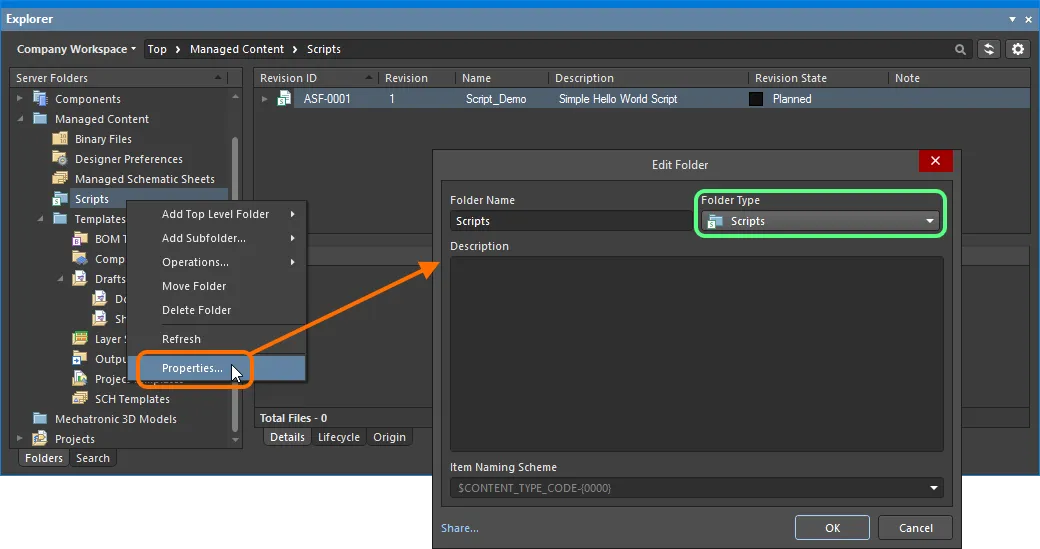This screenshot has width=1040, height=549.
Task: Click the Project Templates folder icon
Action: click(x=80, y=379)
